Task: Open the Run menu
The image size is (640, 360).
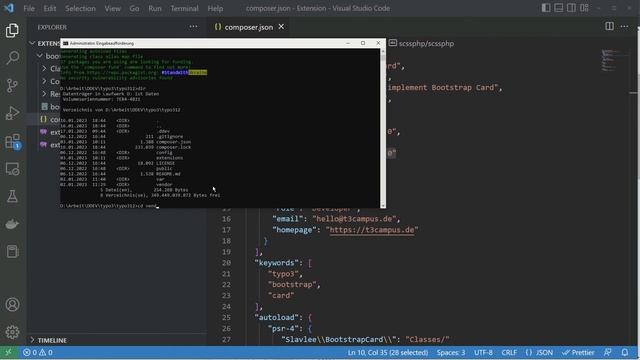Action: 155,8
